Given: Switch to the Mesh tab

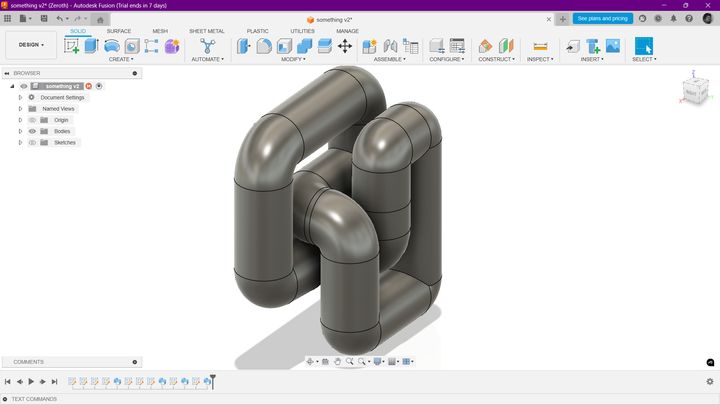Looking at the screenshot, I should (x=160, y=31).
